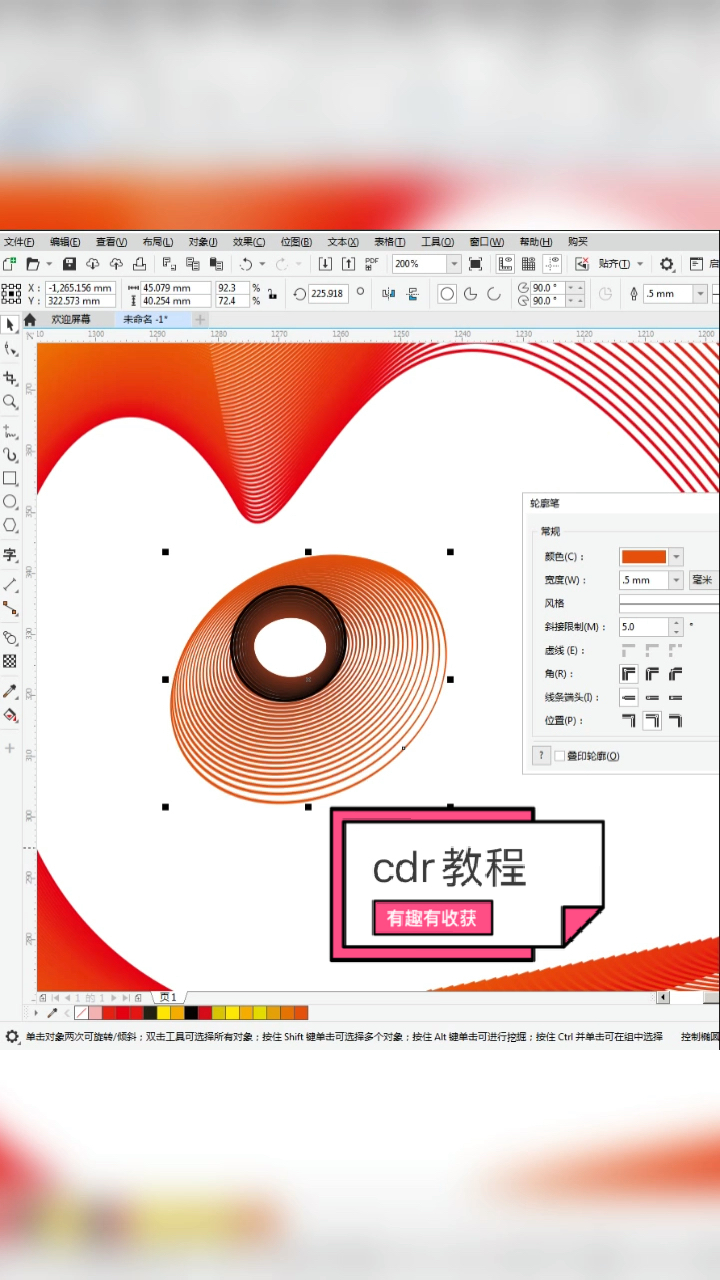Select the Color Eyedropper tool
The height and width of the screenshot is (1280, 720).
pyautogui.click(x=10, y=691)
